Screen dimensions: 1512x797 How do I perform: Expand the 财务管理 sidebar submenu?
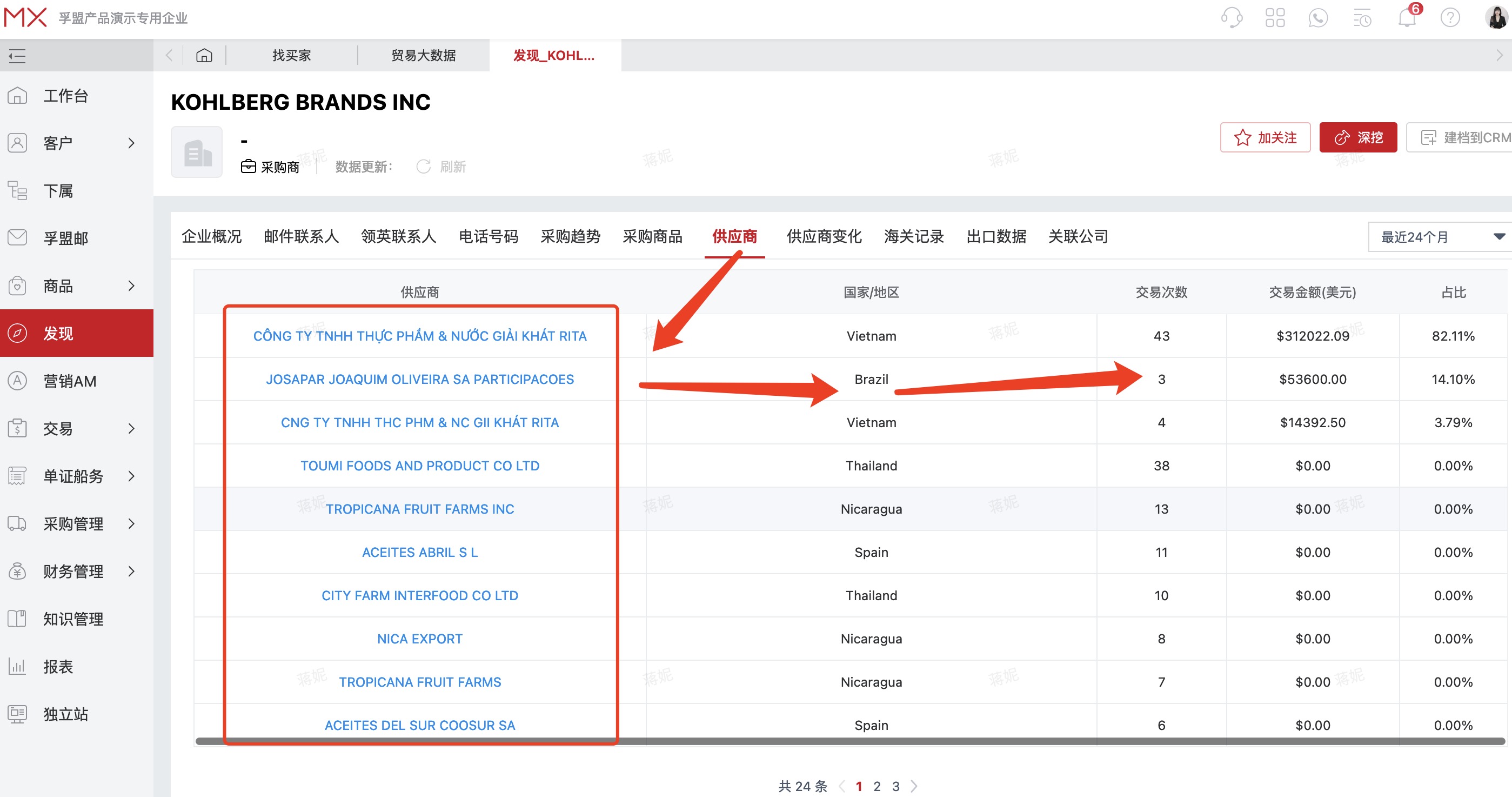click(131, 571)
